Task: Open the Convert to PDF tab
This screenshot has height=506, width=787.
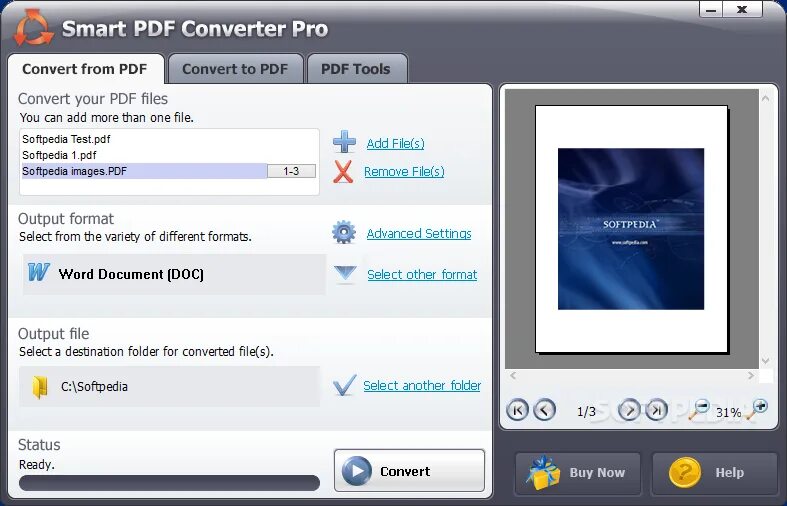Action: click(235, 69)
